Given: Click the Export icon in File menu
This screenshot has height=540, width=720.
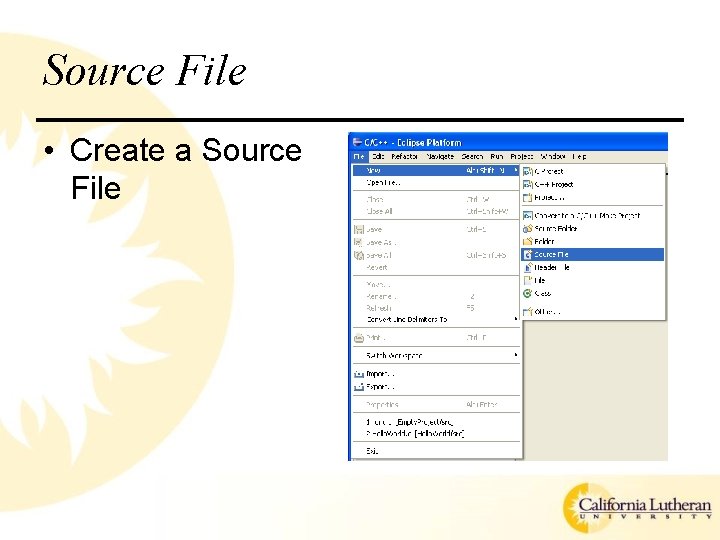Looking at the screenshot, I should click(359, 387).
